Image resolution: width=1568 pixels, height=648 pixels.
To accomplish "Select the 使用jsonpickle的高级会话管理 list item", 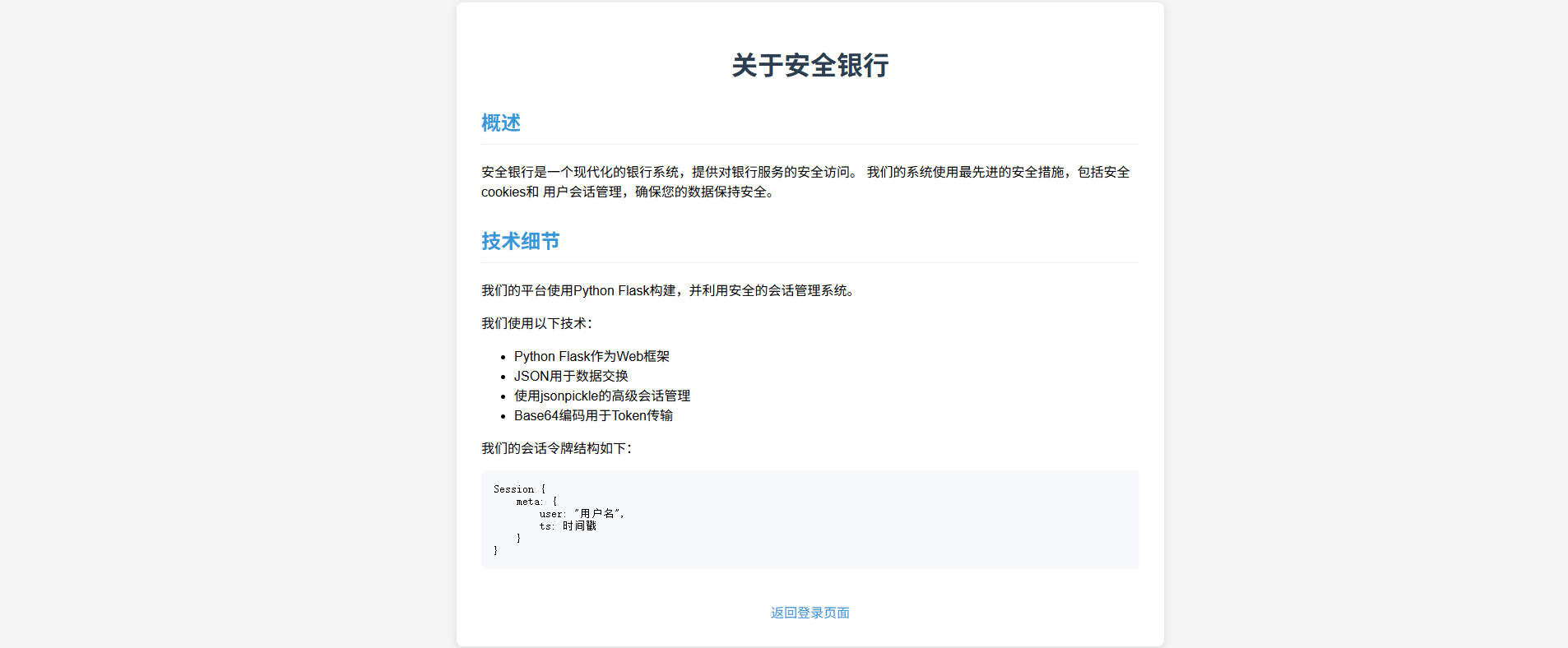I will (x=602, y=396).
